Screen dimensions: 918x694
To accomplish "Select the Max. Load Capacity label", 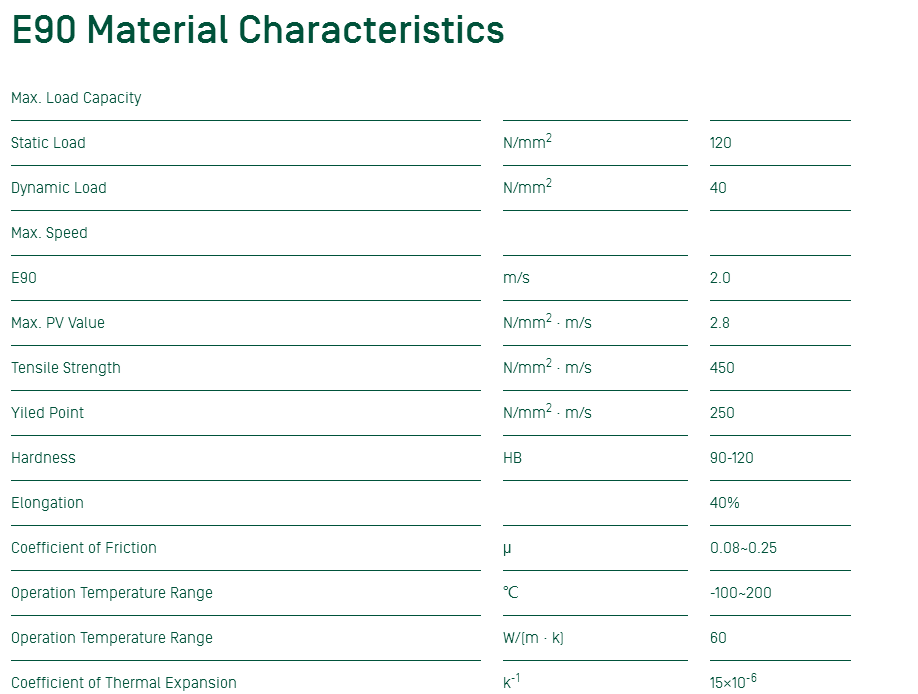I will (x=76, y=98).
